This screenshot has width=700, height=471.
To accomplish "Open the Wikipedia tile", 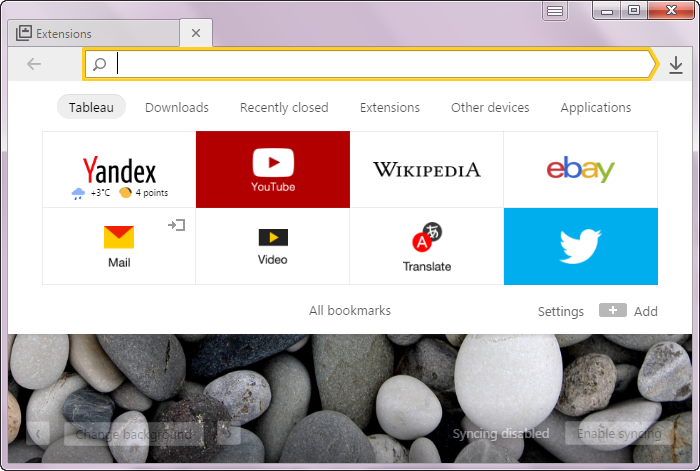I will (427, 170).
